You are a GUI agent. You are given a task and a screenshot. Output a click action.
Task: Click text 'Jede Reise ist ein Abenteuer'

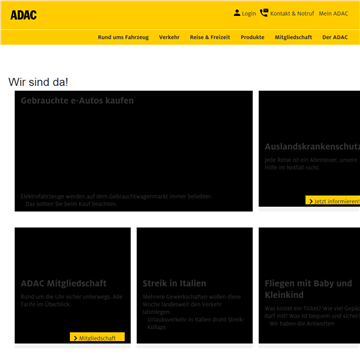[x=301, y=160]
